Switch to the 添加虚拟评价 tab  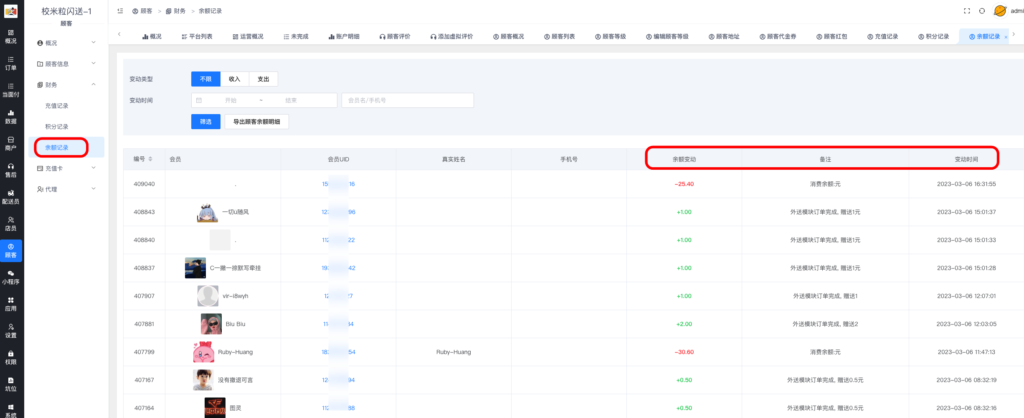click(x=451, y=37)
